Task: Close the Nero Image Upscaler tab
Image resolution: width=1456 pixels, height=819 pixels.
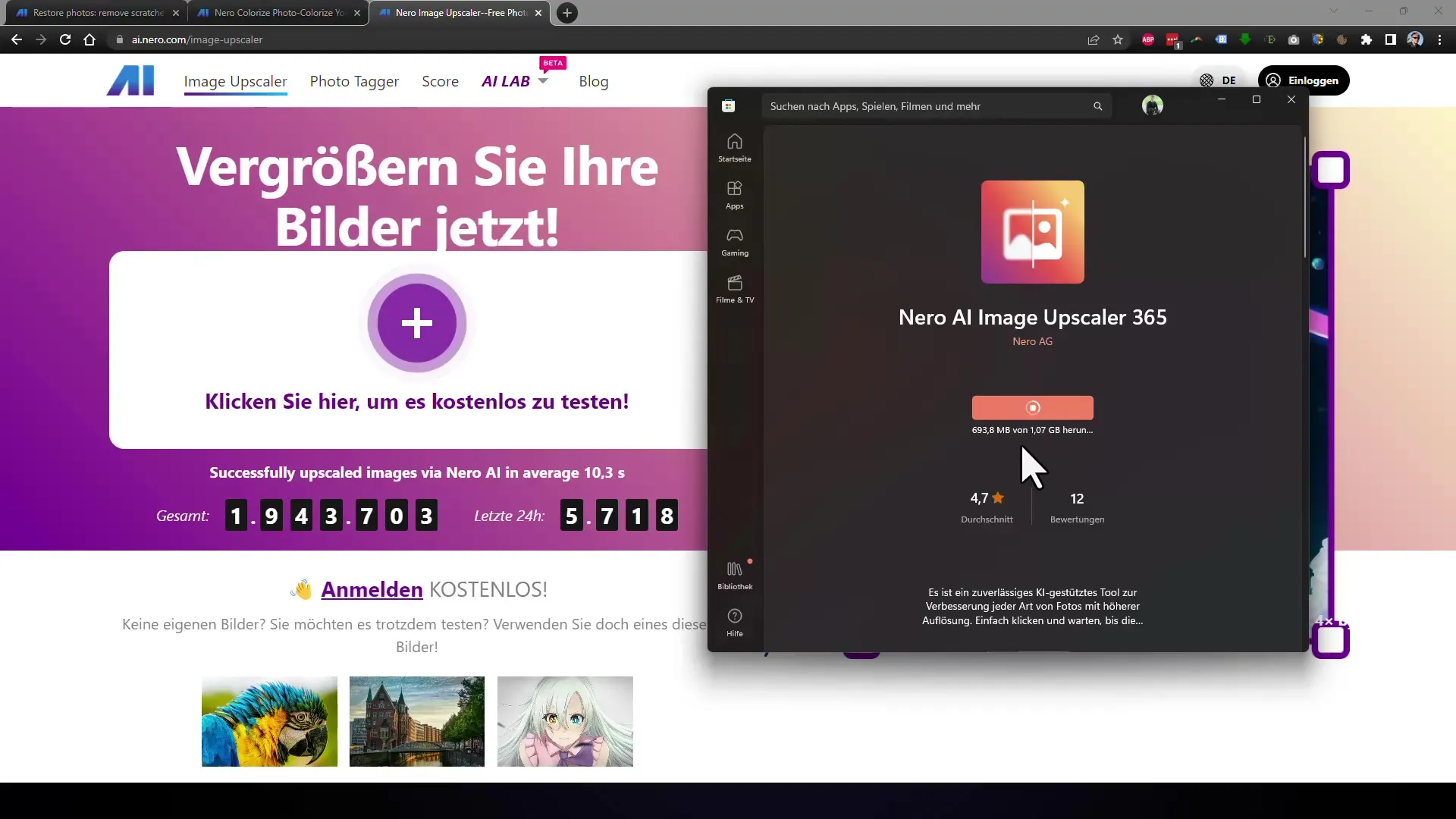Action: click(x=538, y=13)
